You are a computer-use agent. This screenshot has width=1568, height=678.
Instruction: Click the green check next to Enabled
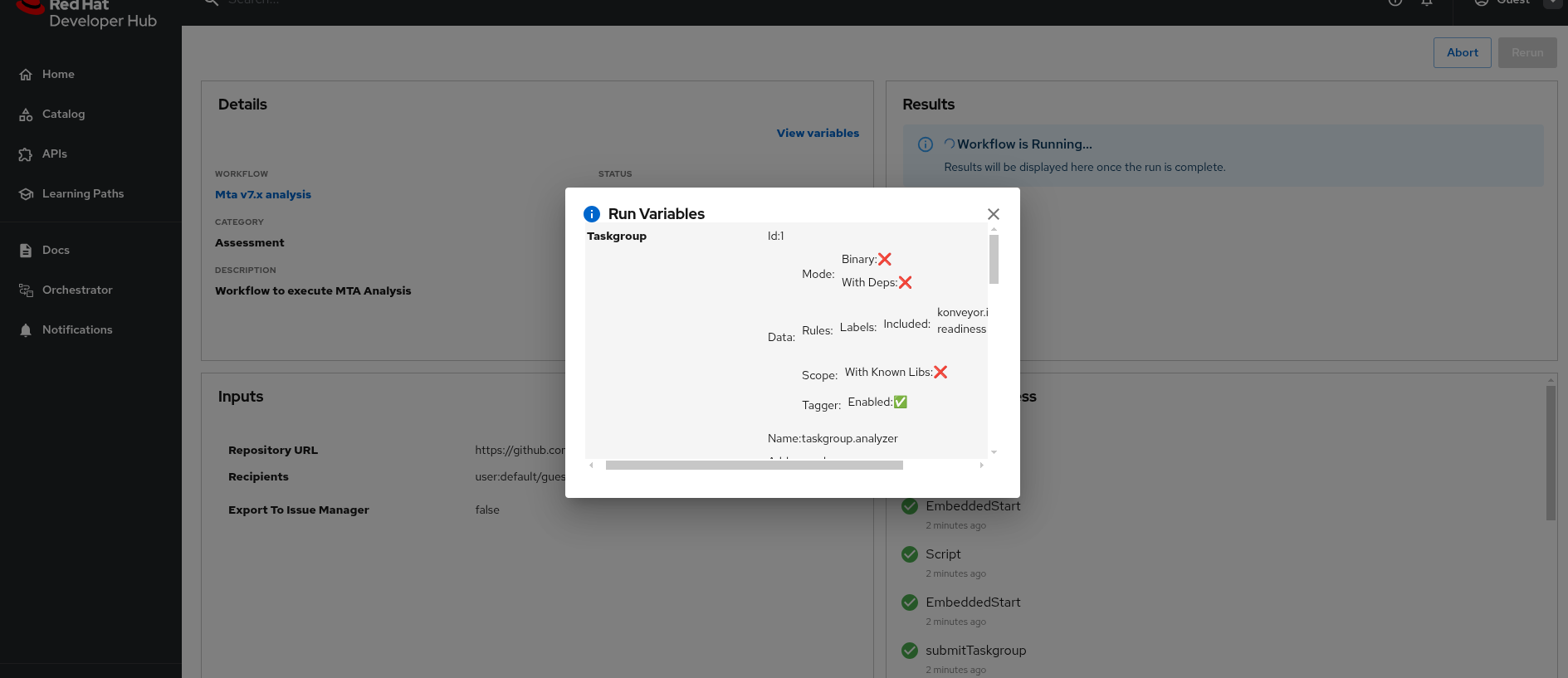tap(901, 402)
